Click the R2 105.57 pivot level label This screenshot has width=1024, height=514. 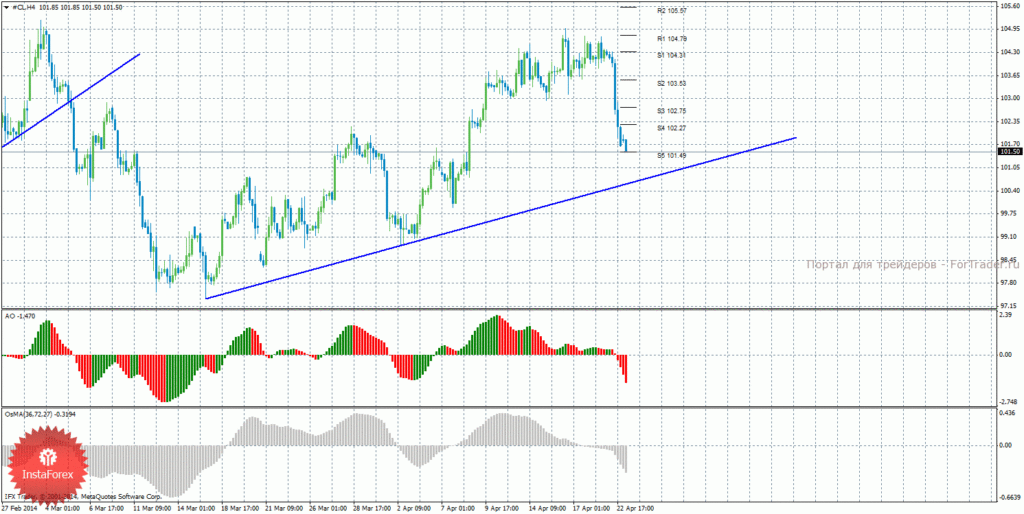pyautogui.click(x=672, y=11)
